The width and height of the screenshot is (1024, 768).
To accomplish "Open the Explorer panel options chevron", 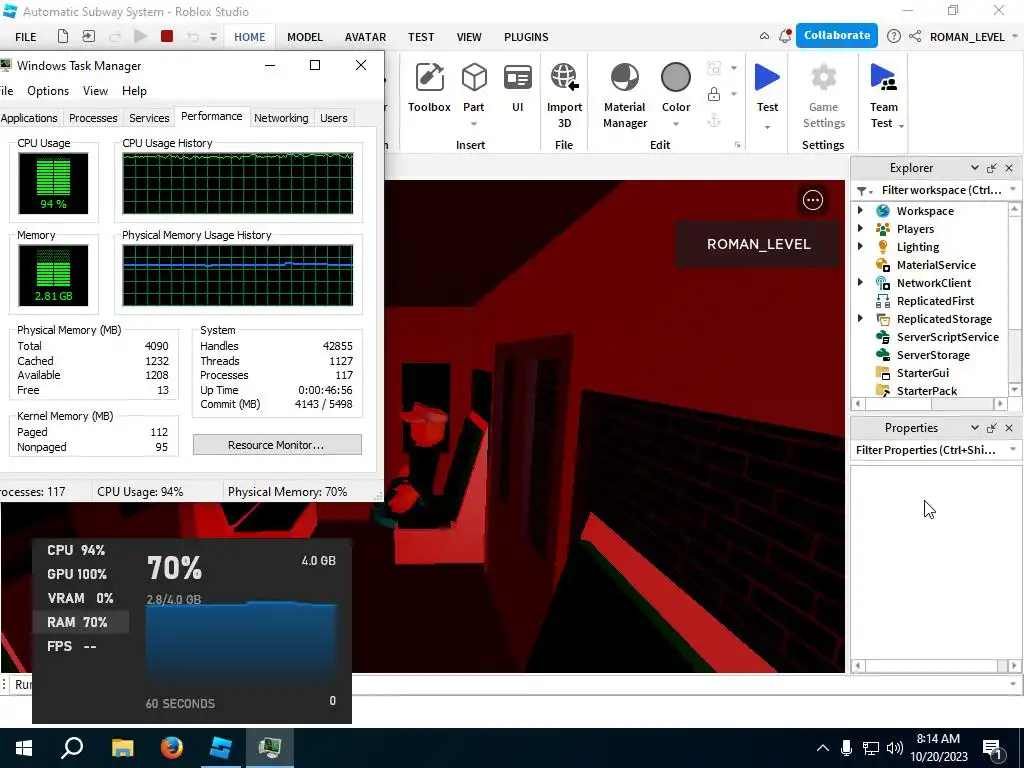I will point(974,168).
